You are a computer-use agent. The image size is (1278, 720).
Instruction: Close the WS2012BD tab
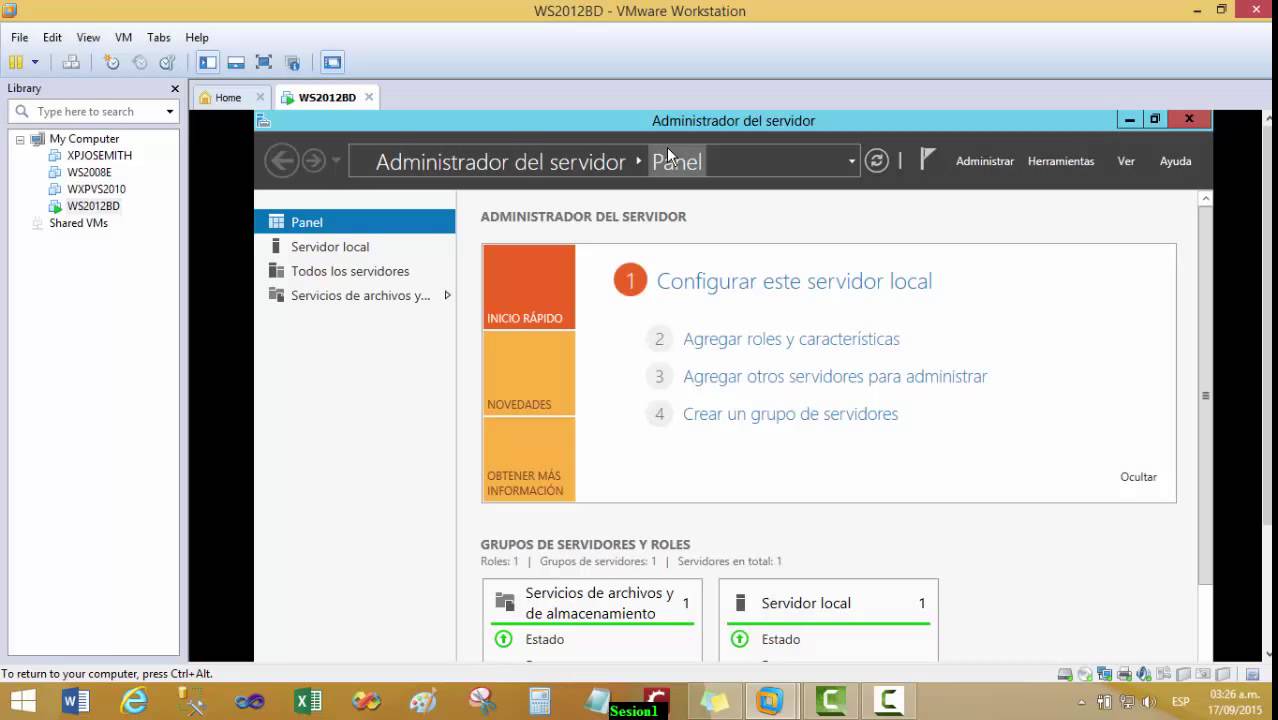point(369,97)
